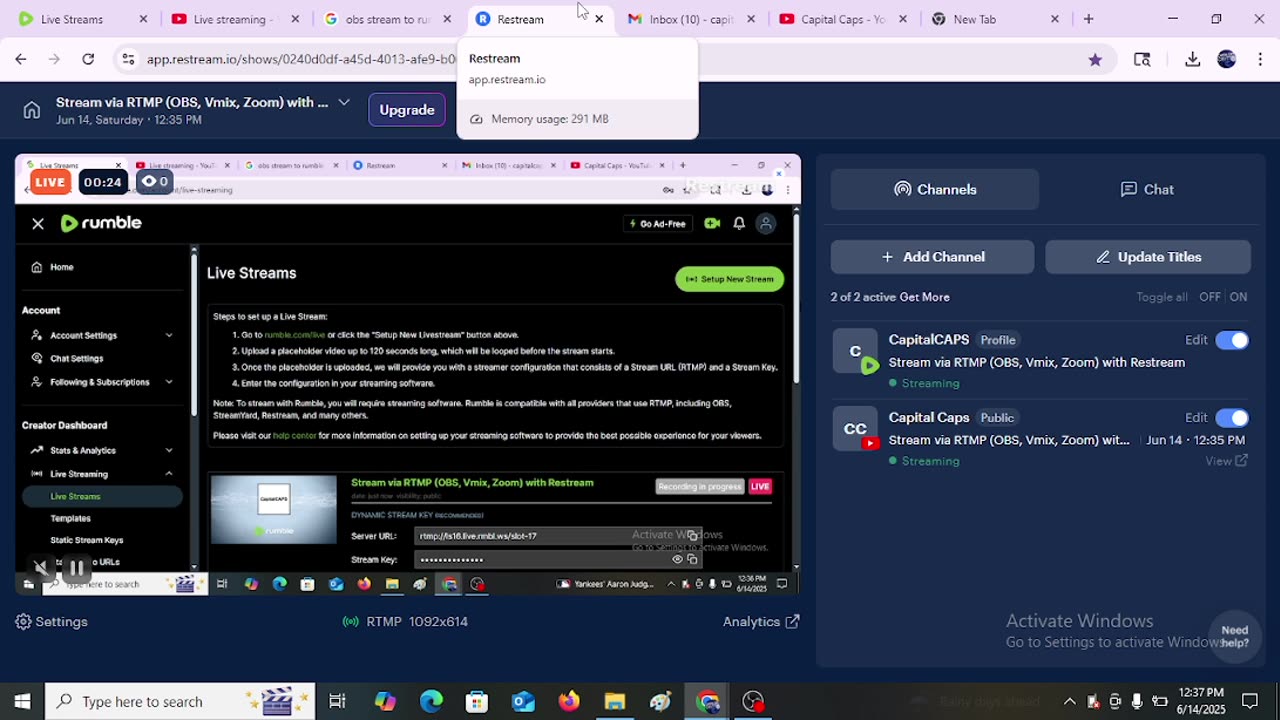Pause the stream preview playback
Image resolution: width=1280 pixels, height=720 pixels.
tap(77, 568)
